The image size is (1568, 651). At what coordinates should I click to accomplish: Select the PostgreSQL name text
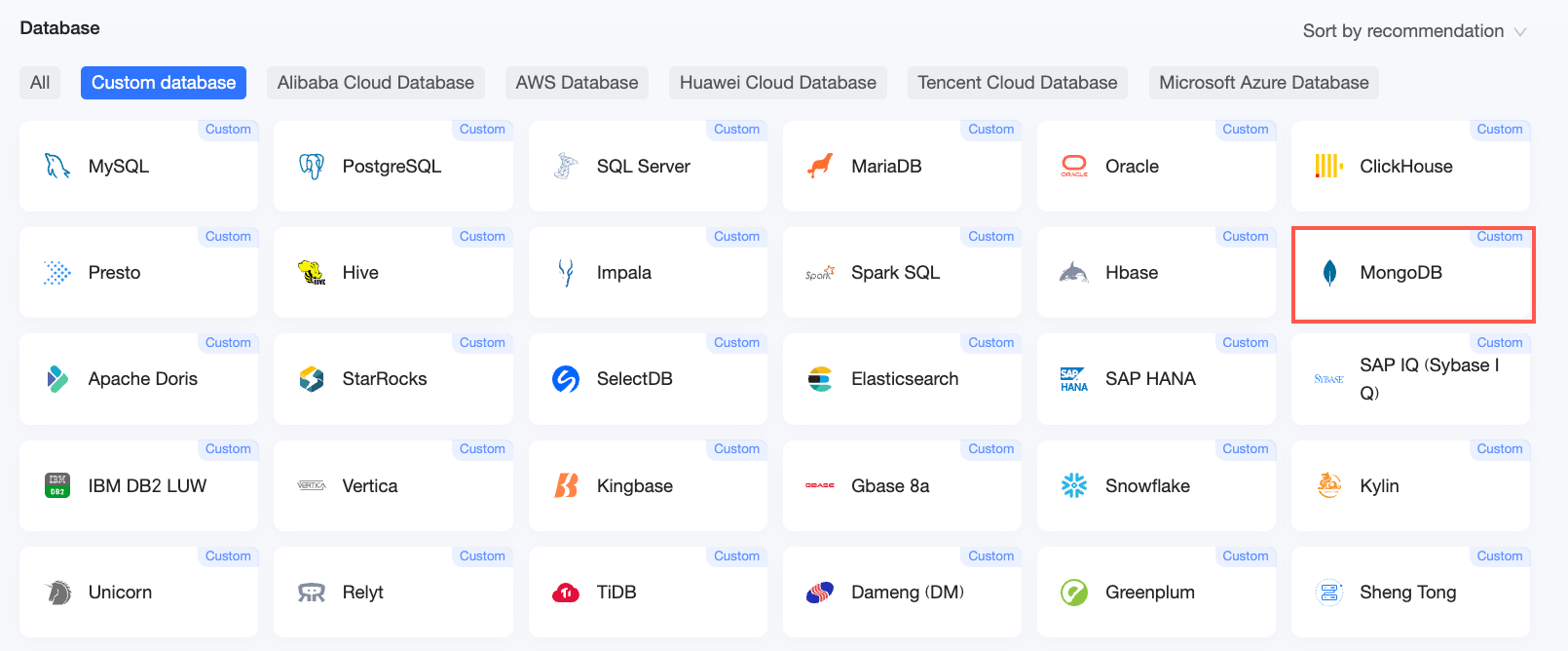coord(392,167)
